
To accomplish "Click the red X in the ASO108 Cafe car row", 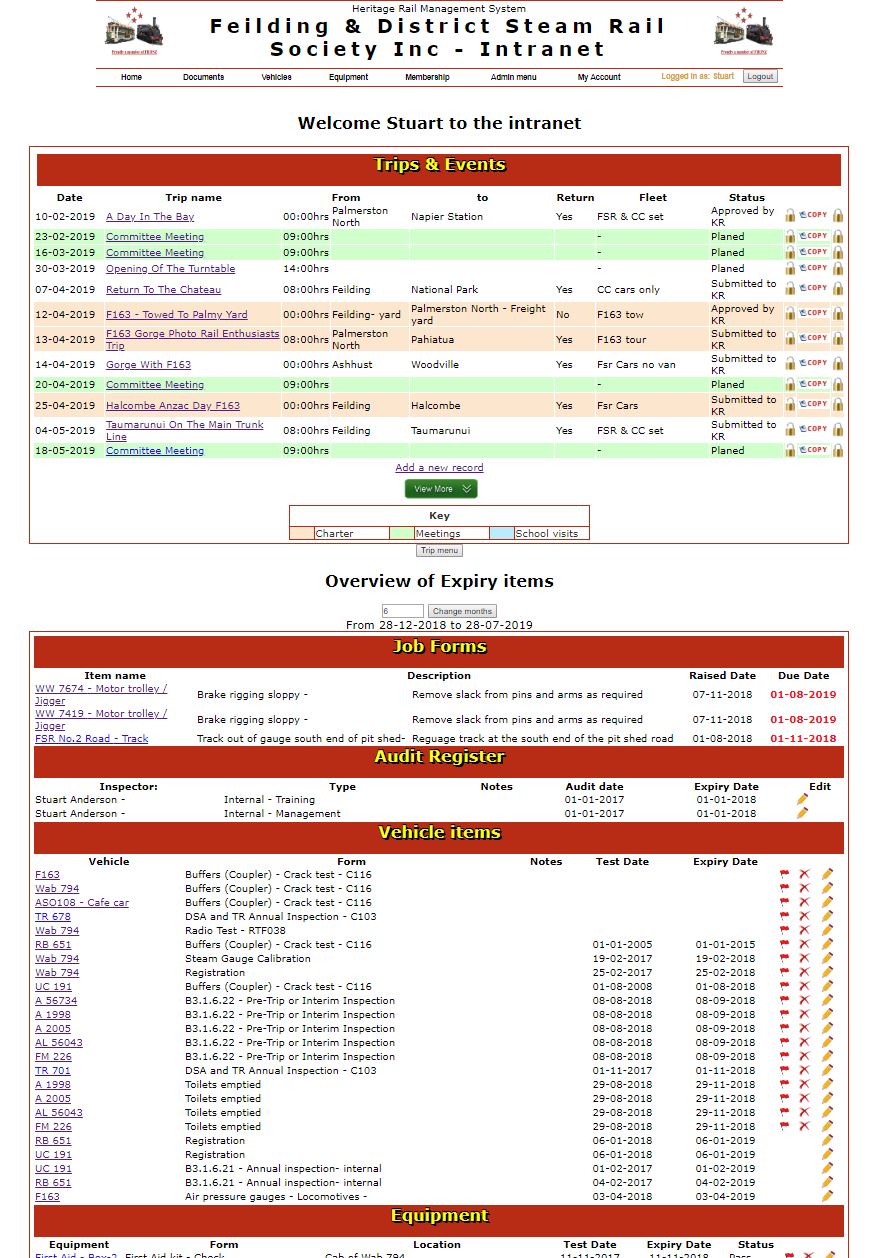I will click(x=805, y=902).
